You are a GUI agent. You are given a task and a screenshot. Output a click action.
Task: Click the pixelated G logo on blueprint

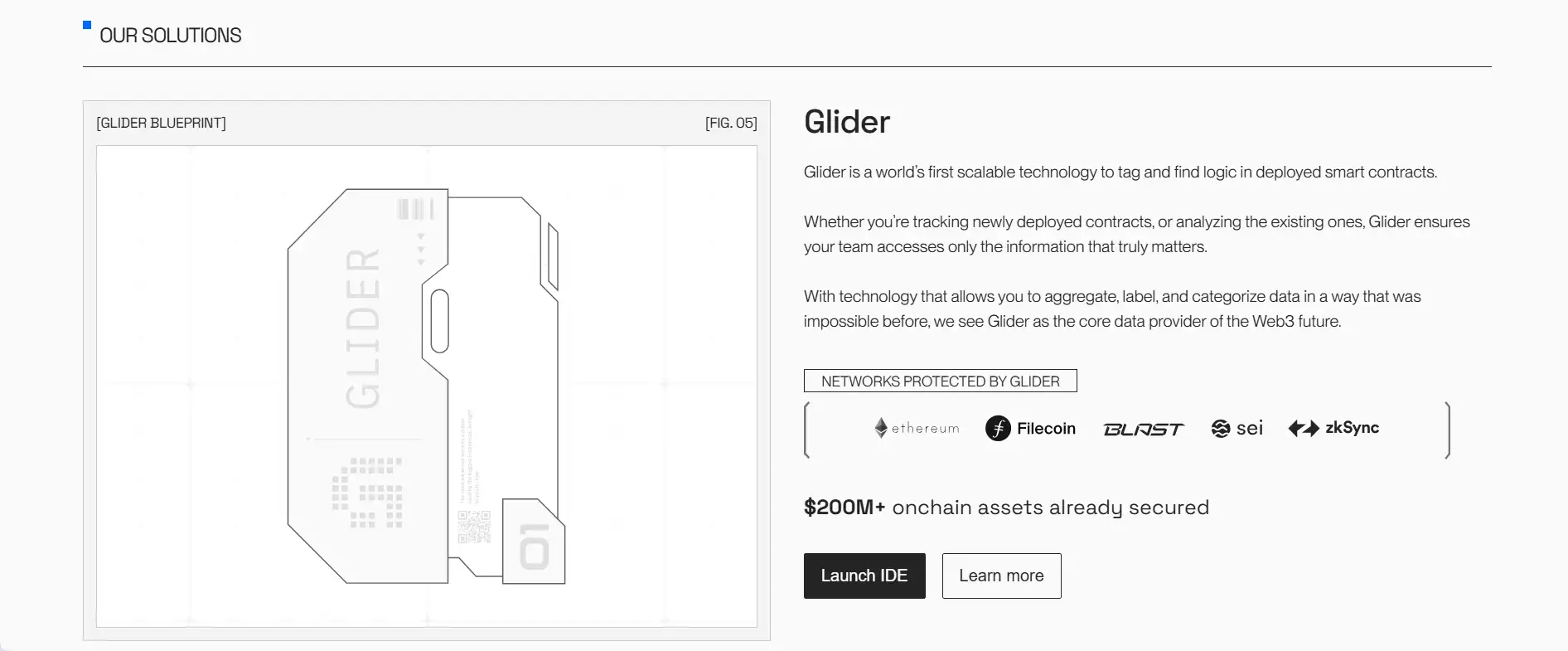[x=367, y=492]
